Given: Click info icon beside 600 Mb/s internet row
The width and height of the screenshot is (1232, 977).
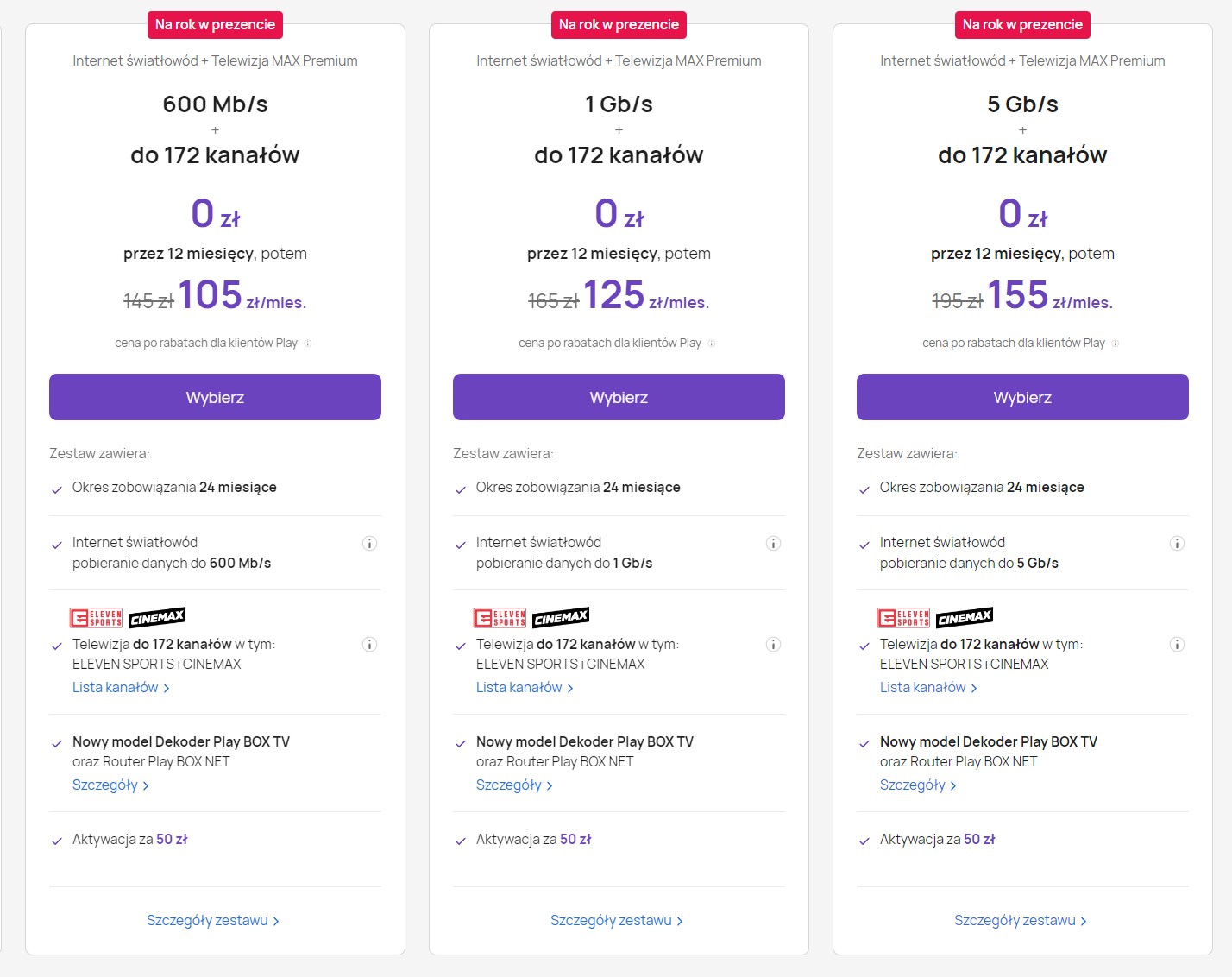Looking at the screenshot, I should click(x=369, y=544).
